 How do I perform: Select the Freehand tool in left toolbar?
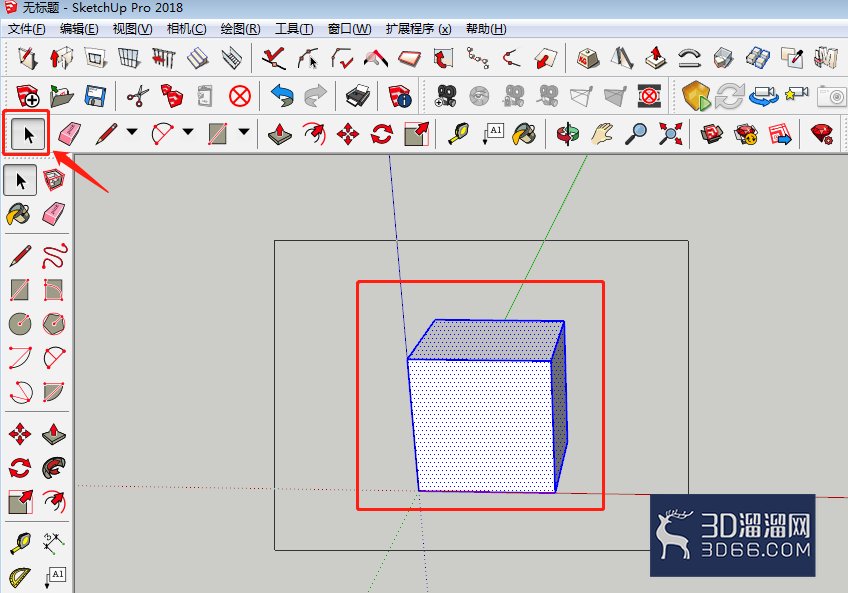pyautogui.click(x=54, y=255)
